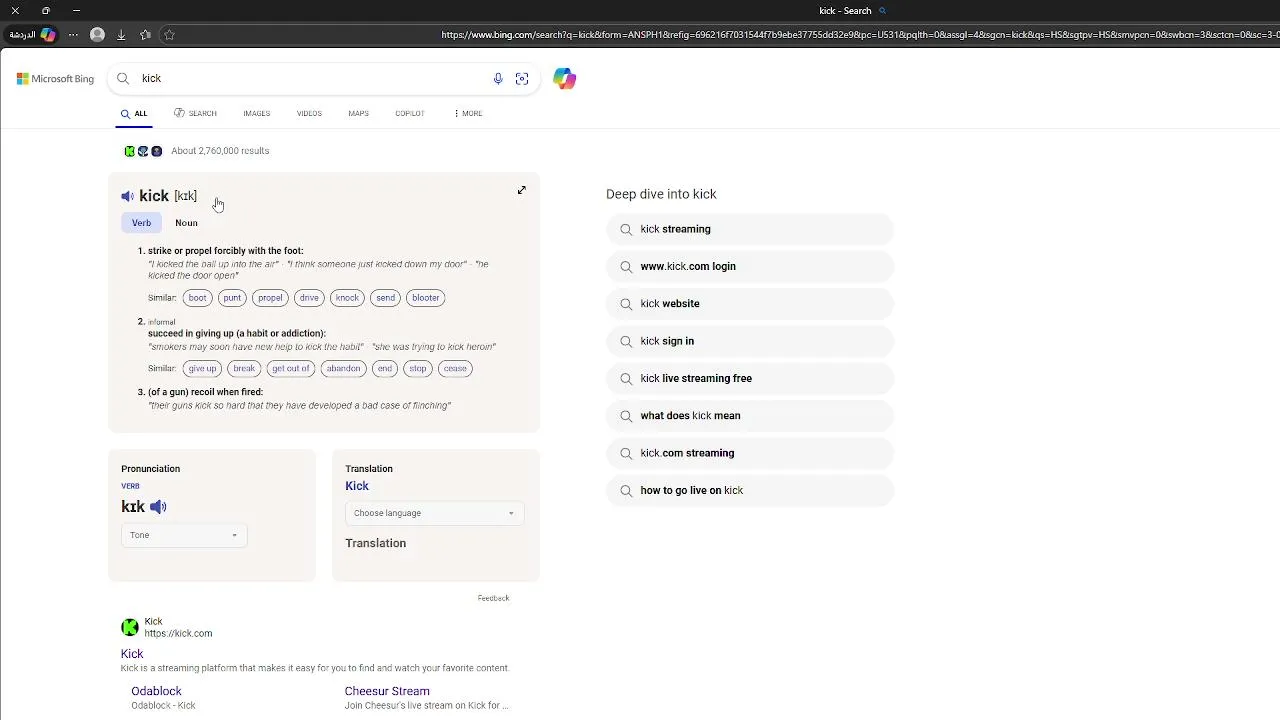The height and width of the screenshot is (720, 1280).
Task: Click the 'knock' synonym chip
Action: click(347, 298)
